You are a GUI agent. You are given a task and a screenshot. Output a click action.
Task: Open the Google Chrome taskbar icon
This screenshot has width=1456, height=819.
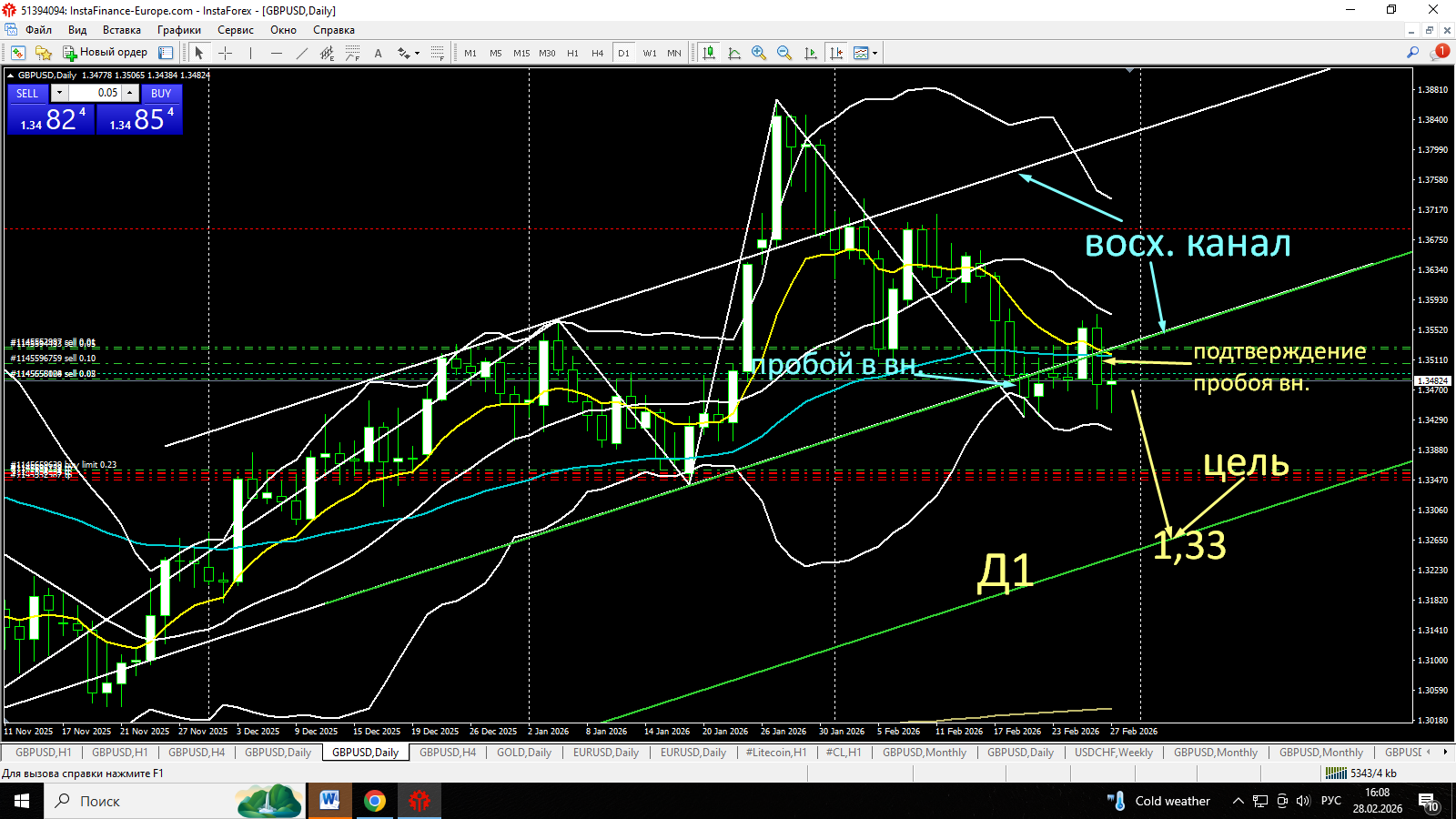(x=375, y=801)
